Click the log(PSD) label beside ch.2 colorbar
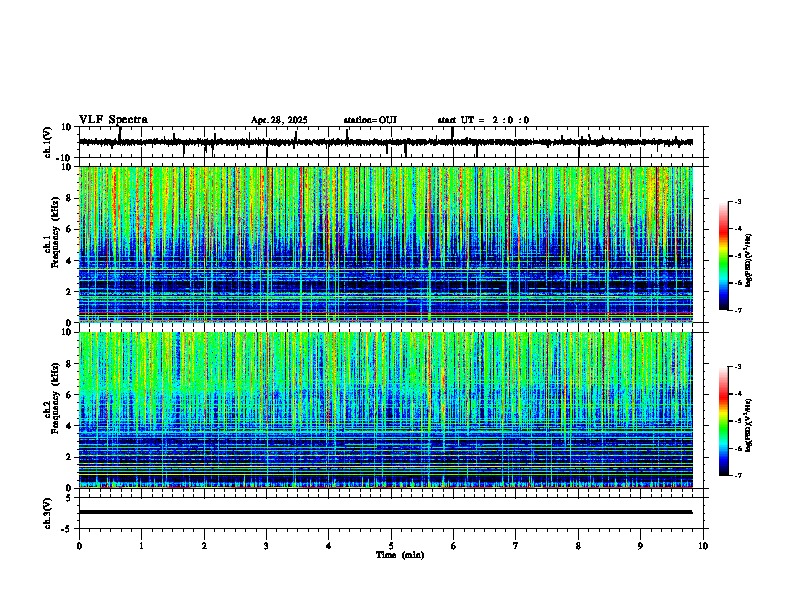Viewport: 792px width, 612px height. 748,425
